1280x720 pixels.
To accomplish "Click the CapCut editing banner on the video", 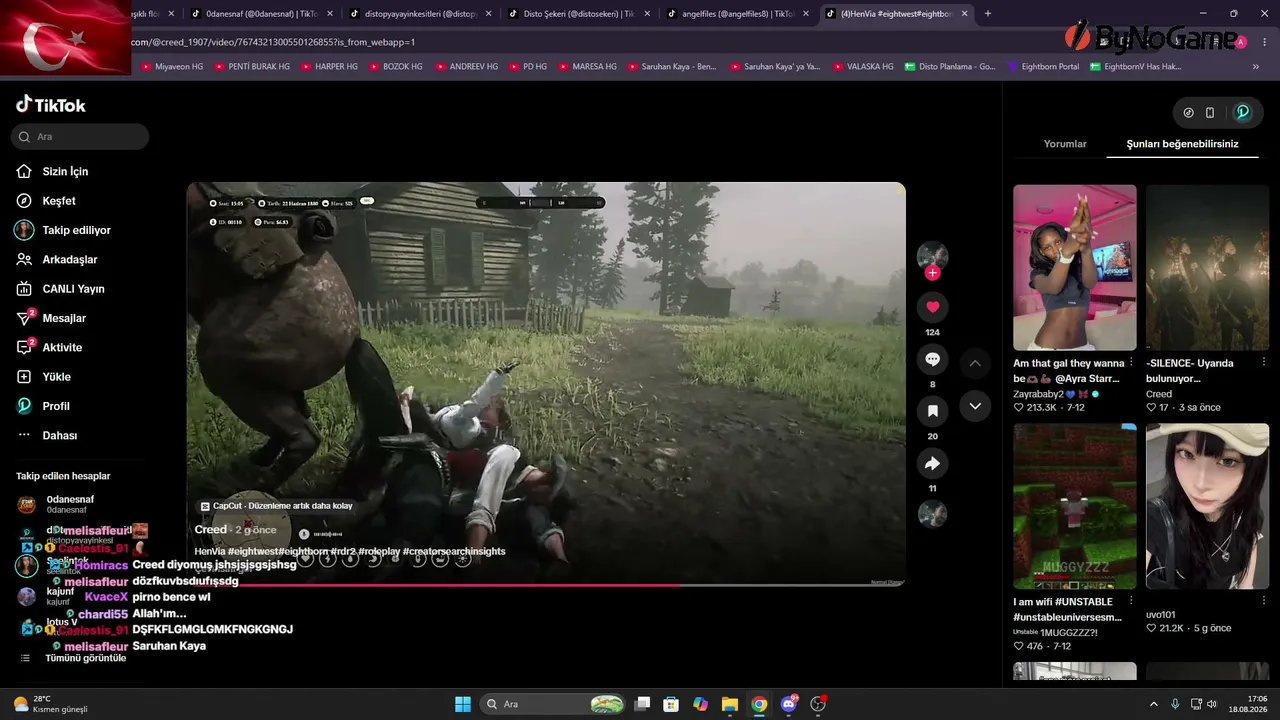I will 276,506.
